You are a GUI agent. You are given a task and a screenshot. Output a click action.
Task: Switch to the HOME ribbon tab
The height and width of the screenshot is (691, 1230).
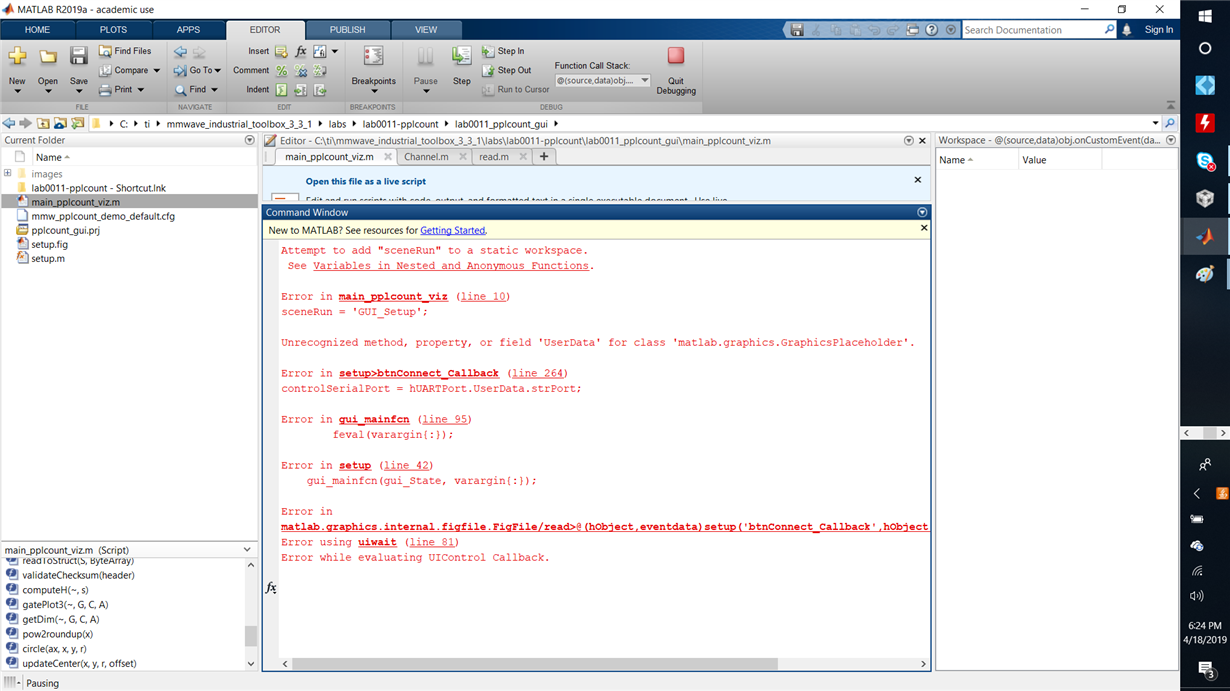(x=37, y=30)
